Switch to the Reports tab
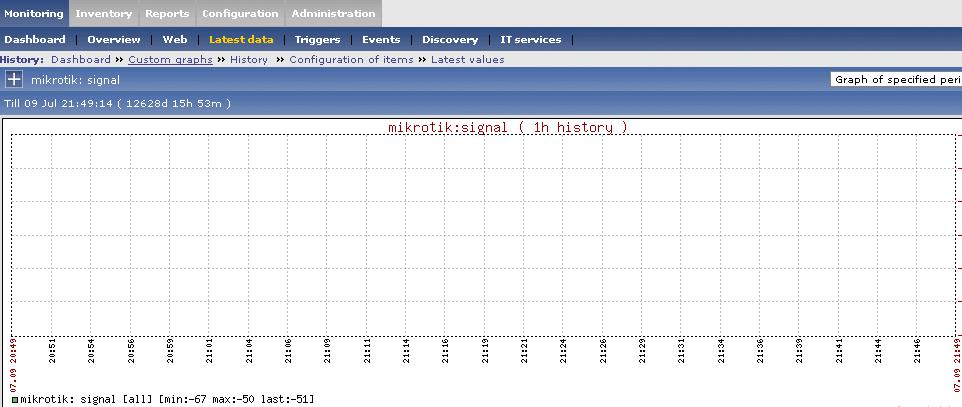Image resolution: width=962 pixels, height=407 pixels. [167, 14]
